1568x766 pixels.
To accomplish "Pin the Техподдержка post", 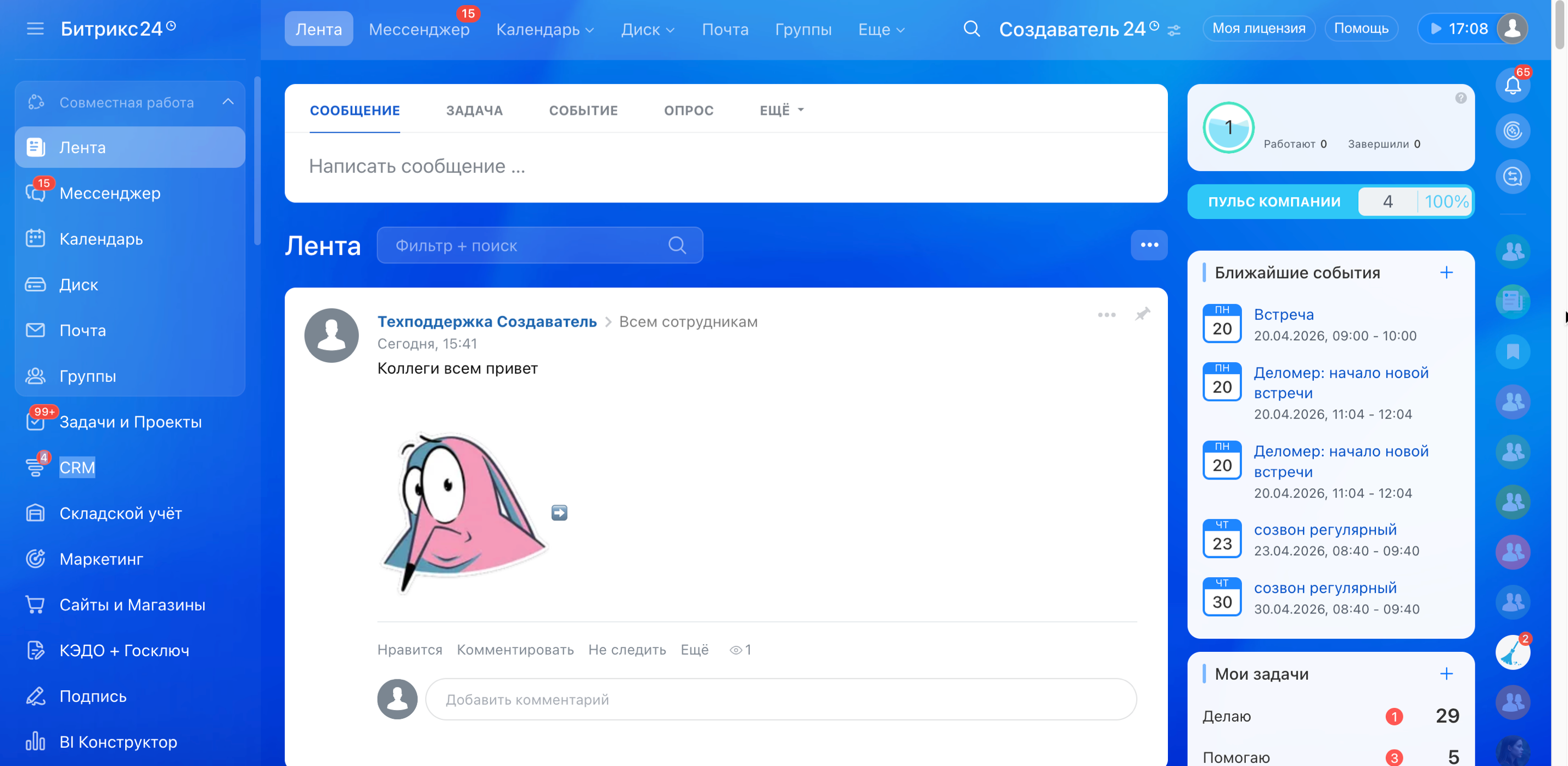I will click(x=1142, y=314).
